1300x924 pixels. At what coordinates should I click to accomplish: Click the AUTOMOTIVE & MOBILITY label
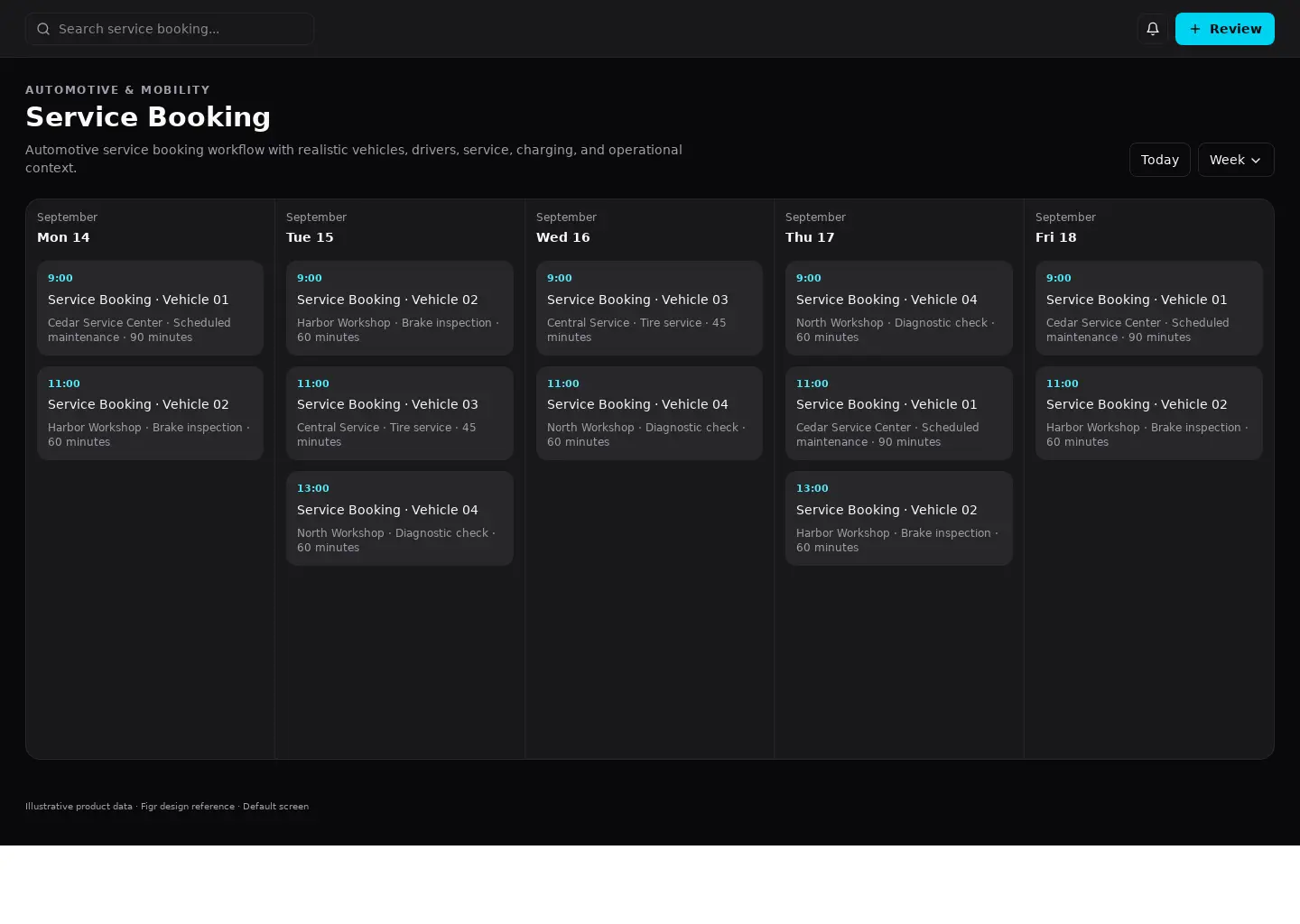117,90
